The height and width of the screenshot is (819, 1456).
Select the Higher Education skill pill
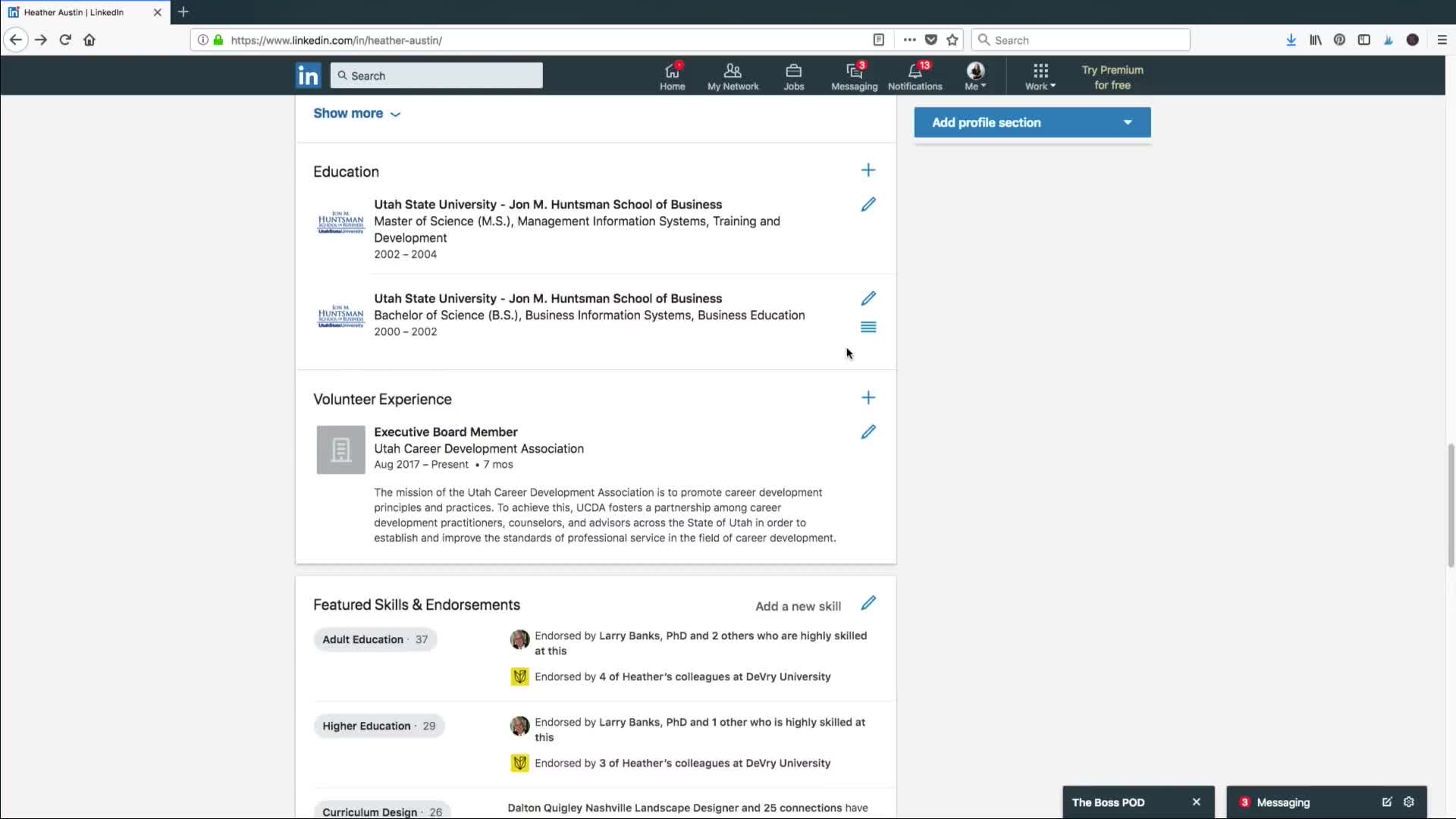[378, 726]
